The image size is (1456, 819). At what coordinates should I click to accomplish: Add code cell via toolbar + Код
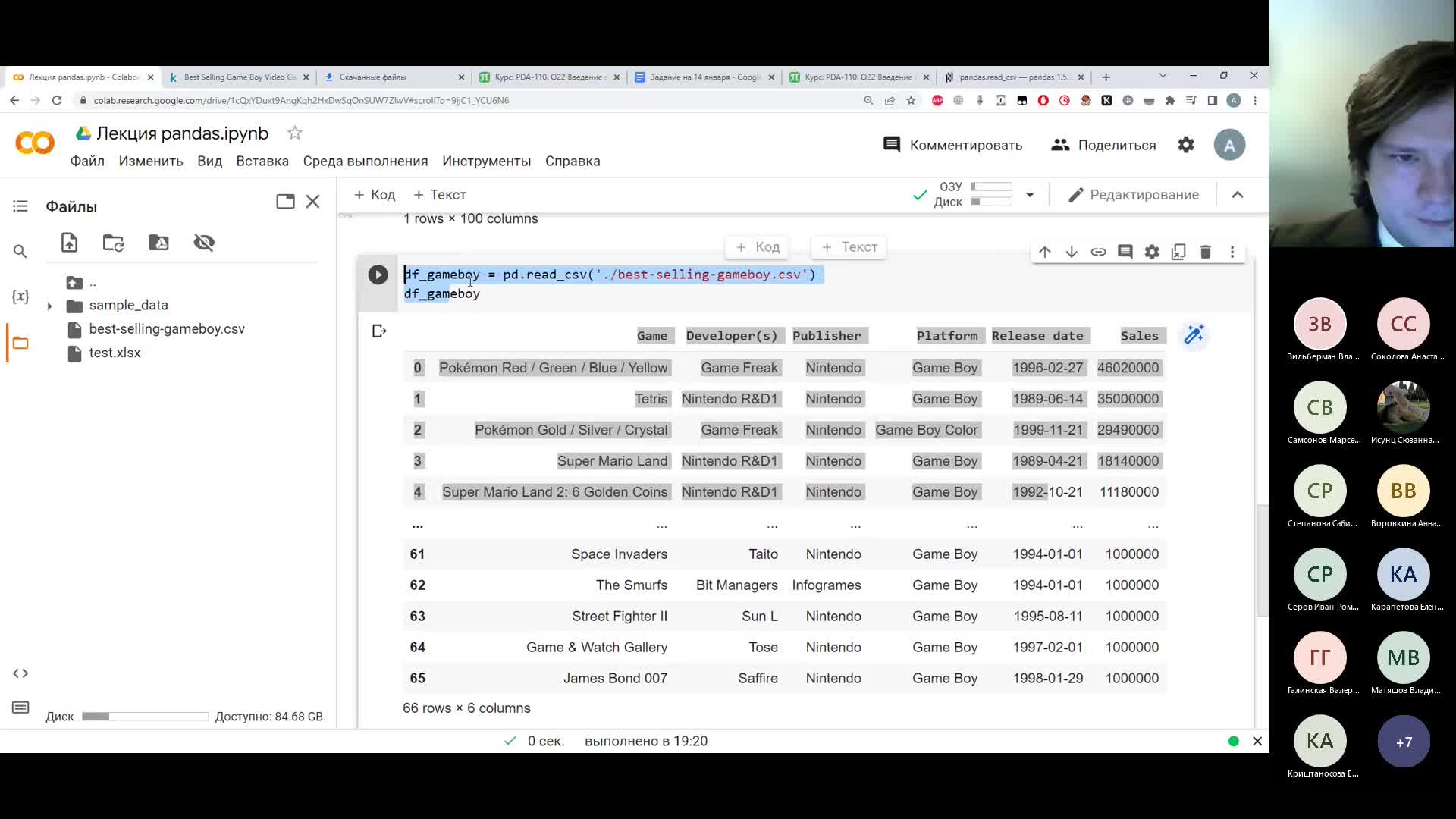(375, 195)
